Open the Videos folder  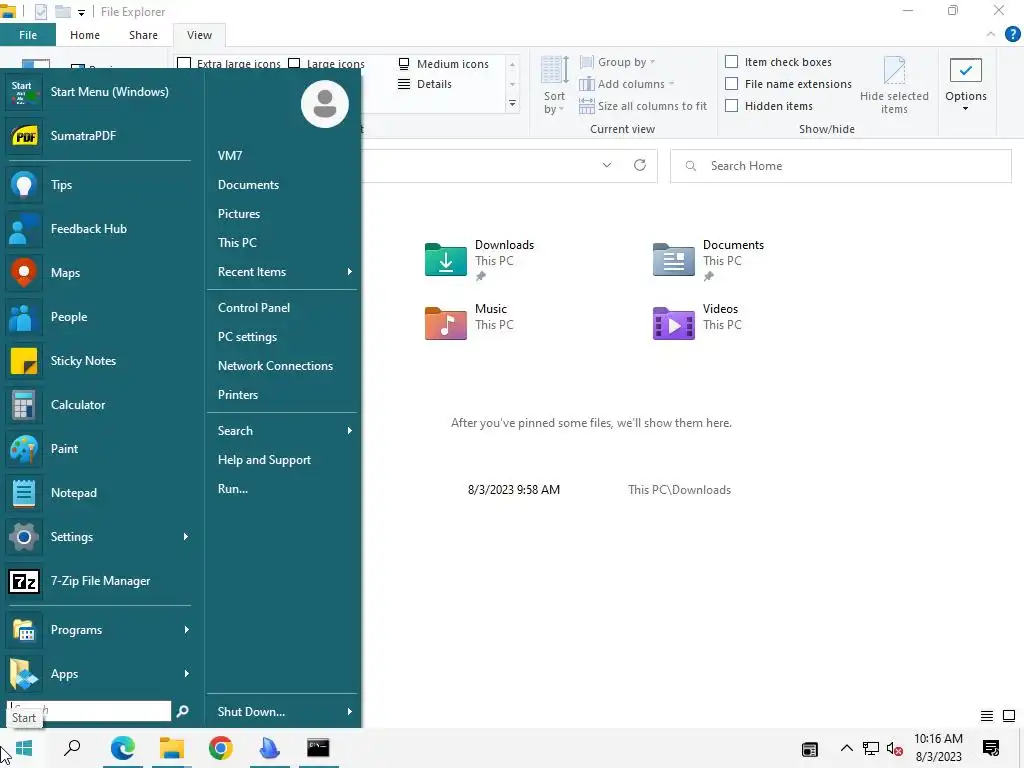[696, 323]
